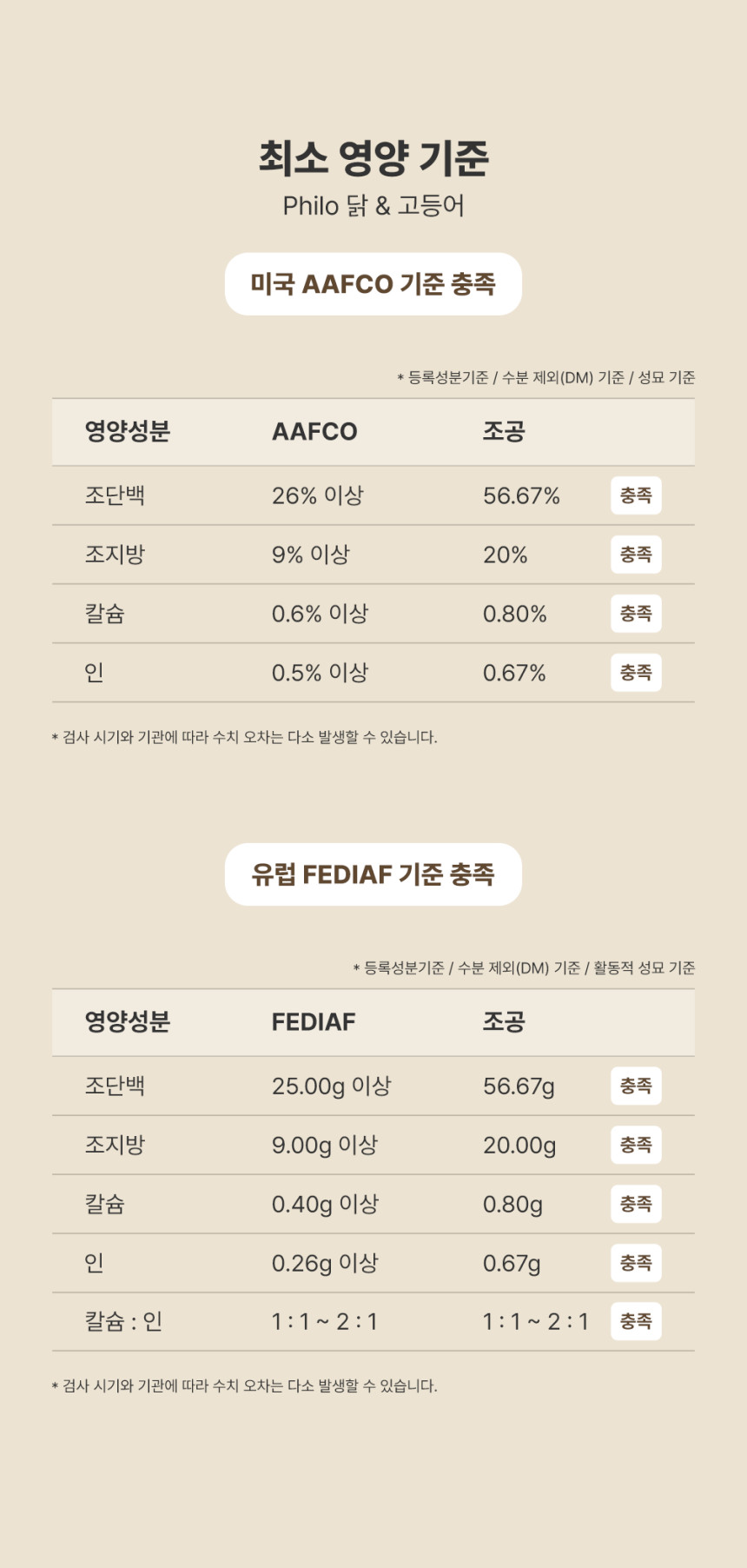Click 충족 badge next to 0.67g value

(x=636, y=1263)
